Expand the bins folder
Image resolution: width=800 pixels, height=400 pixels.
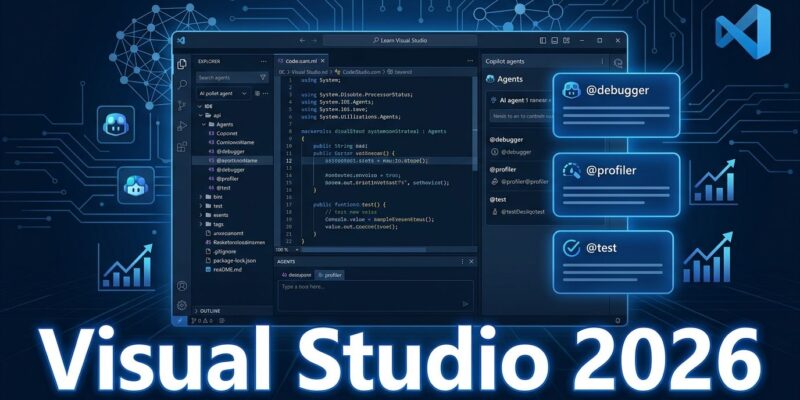pyautogui.click(x=201, y=196)
